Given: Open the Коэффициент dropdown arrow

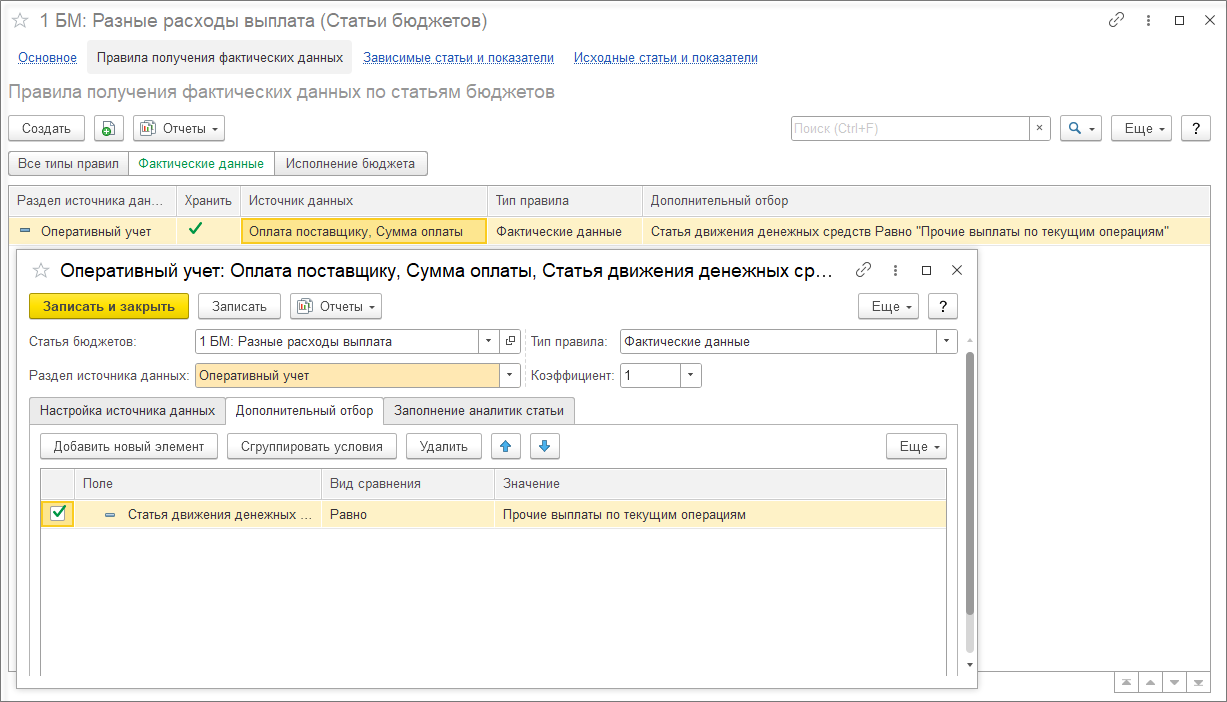Looking at the screenshot, I should (691, 375).
